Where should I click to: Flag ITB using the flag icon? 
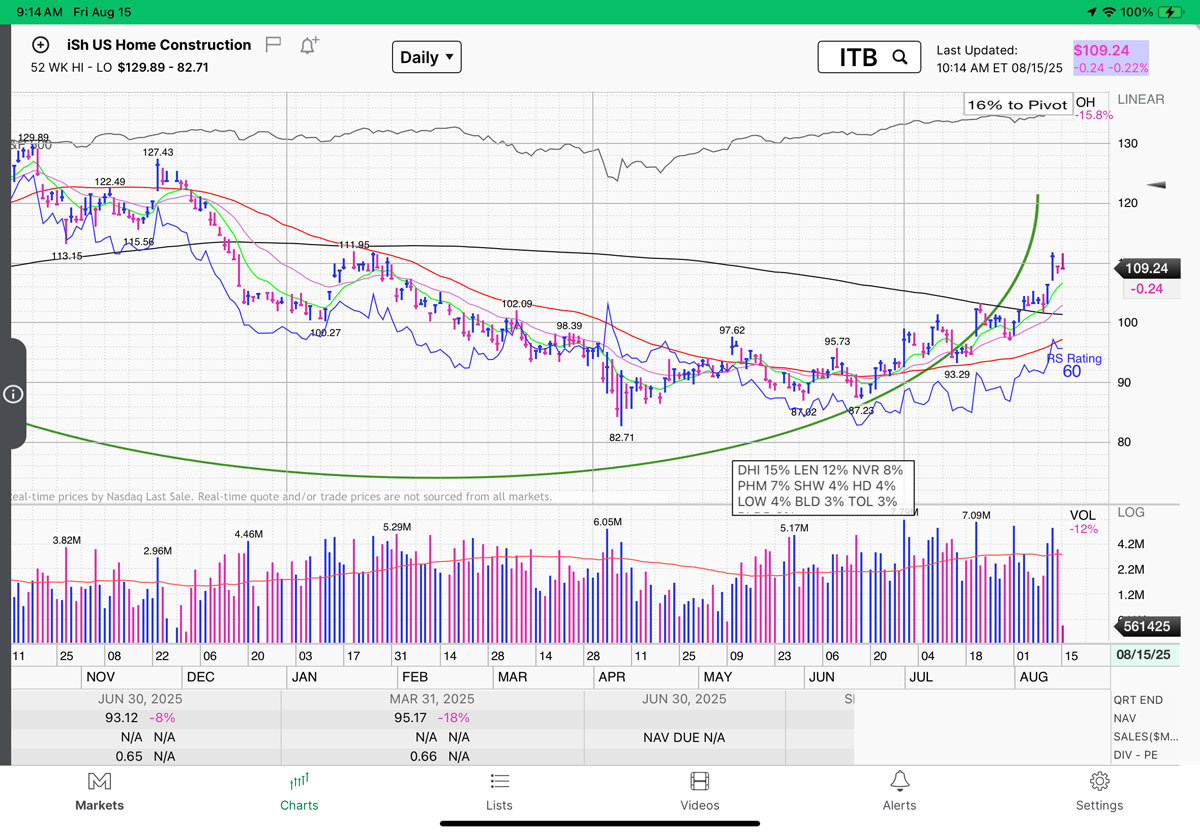[x=272, y=45]
